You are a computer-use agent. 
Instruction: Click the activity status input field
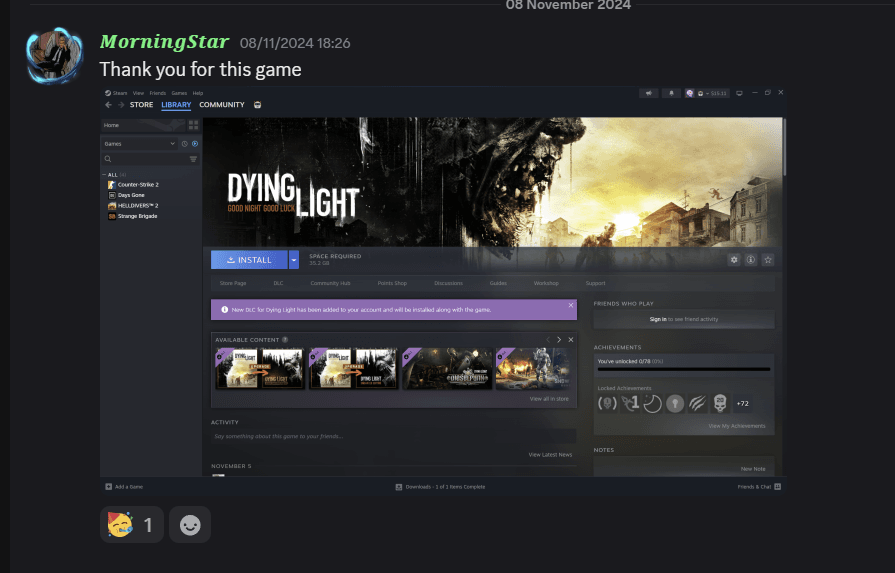[393, 437]
